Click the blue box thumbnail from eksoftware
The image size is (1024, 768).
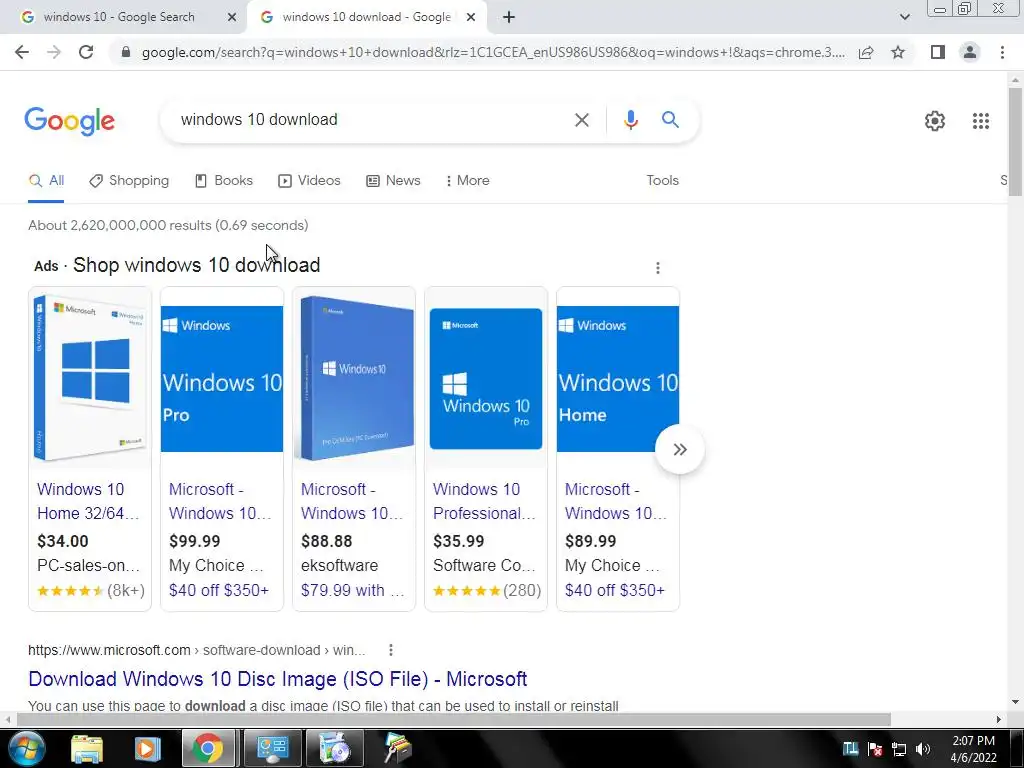[x=354, y=379]
